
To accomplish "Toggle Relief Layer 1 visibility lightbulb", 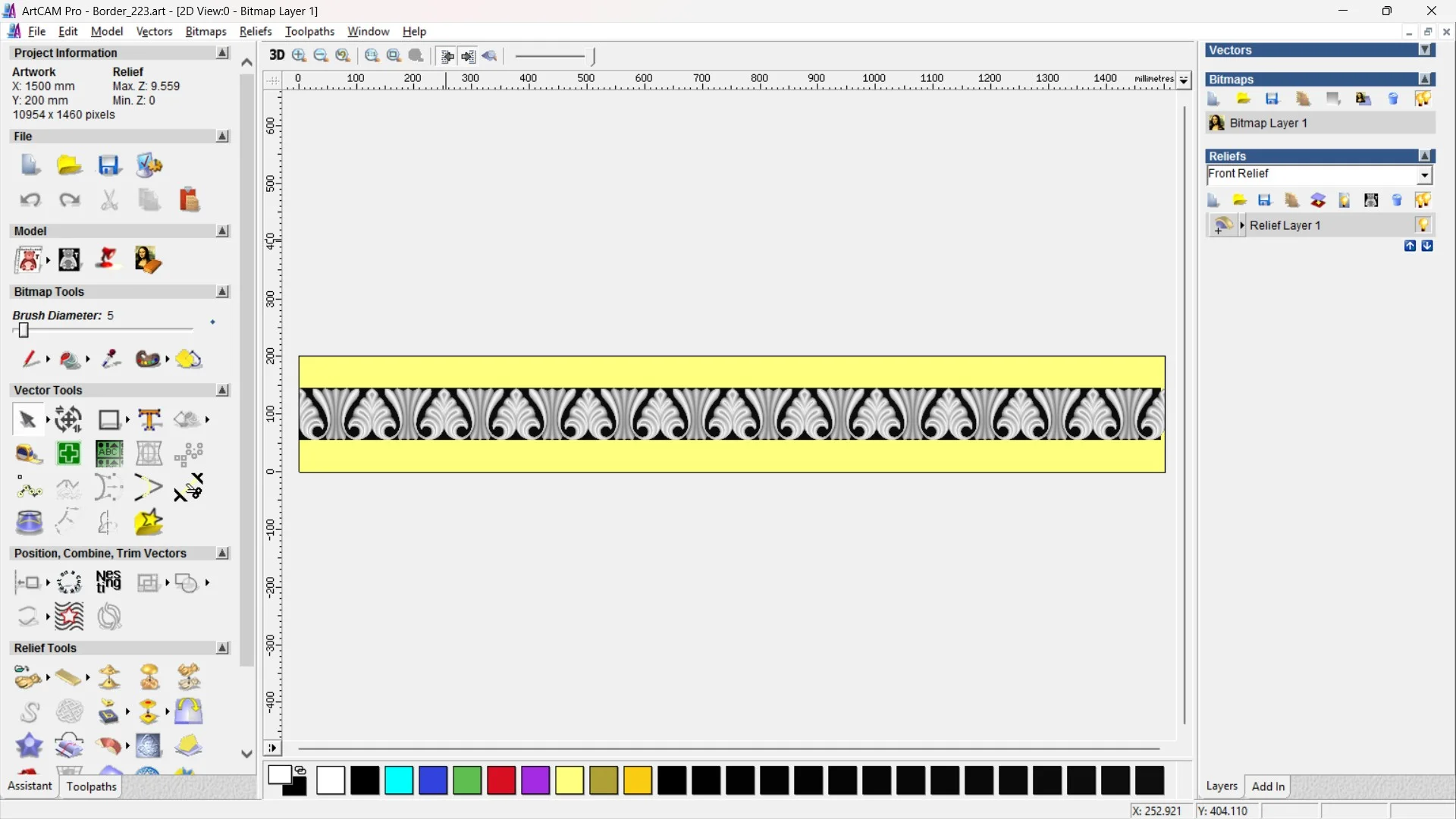I will pos(1423,225).
